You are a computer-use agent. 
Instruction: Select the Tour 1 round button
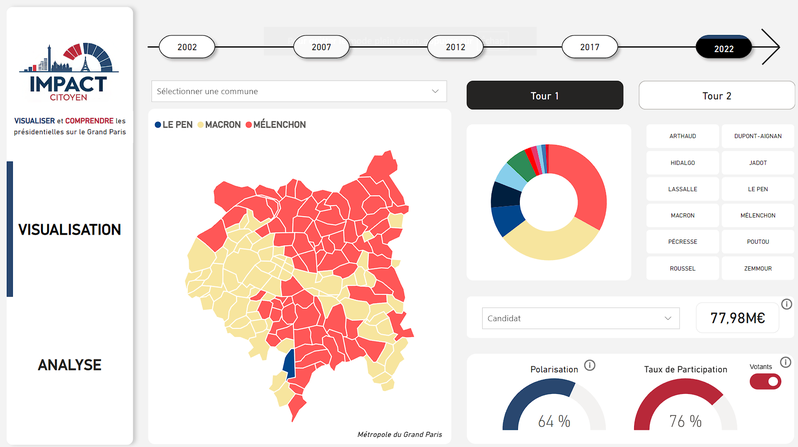click(545, 95)
